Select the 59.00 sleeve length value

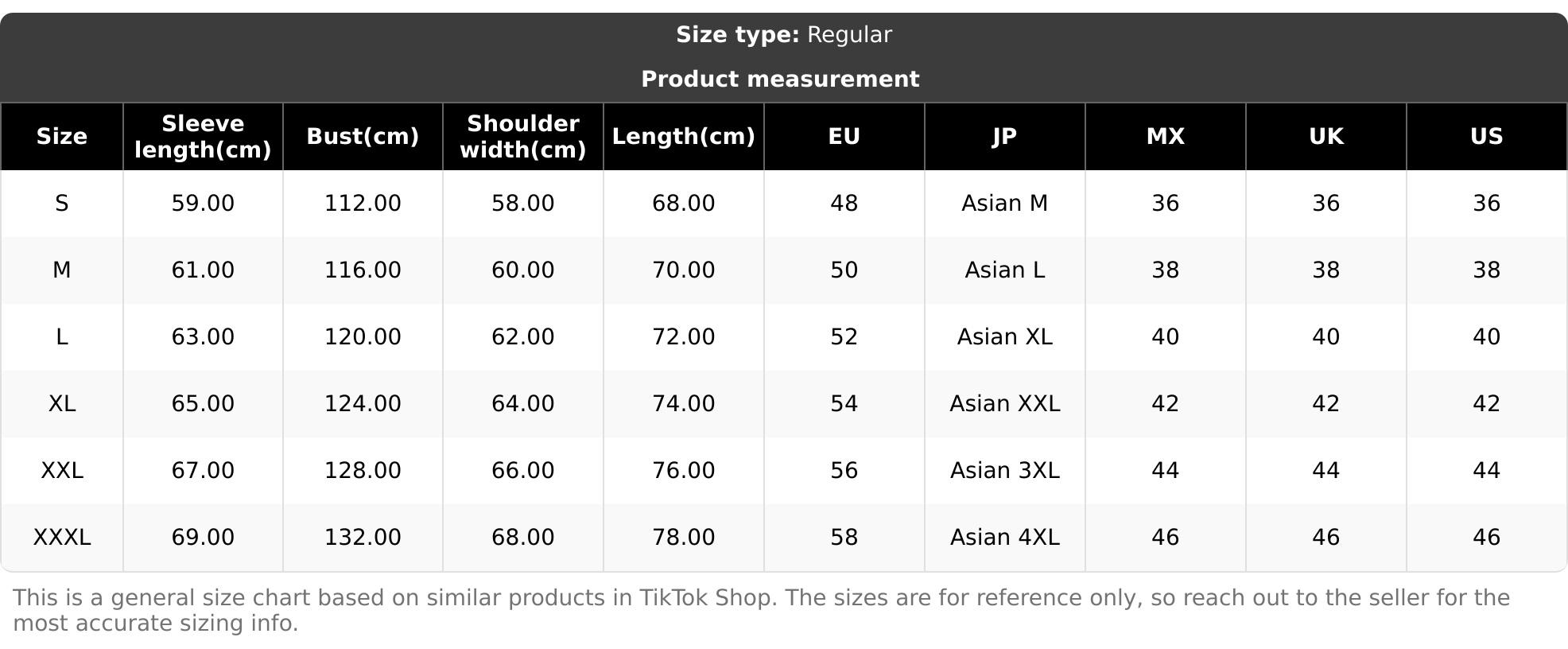pyautogui.click(x=203, y=204)
